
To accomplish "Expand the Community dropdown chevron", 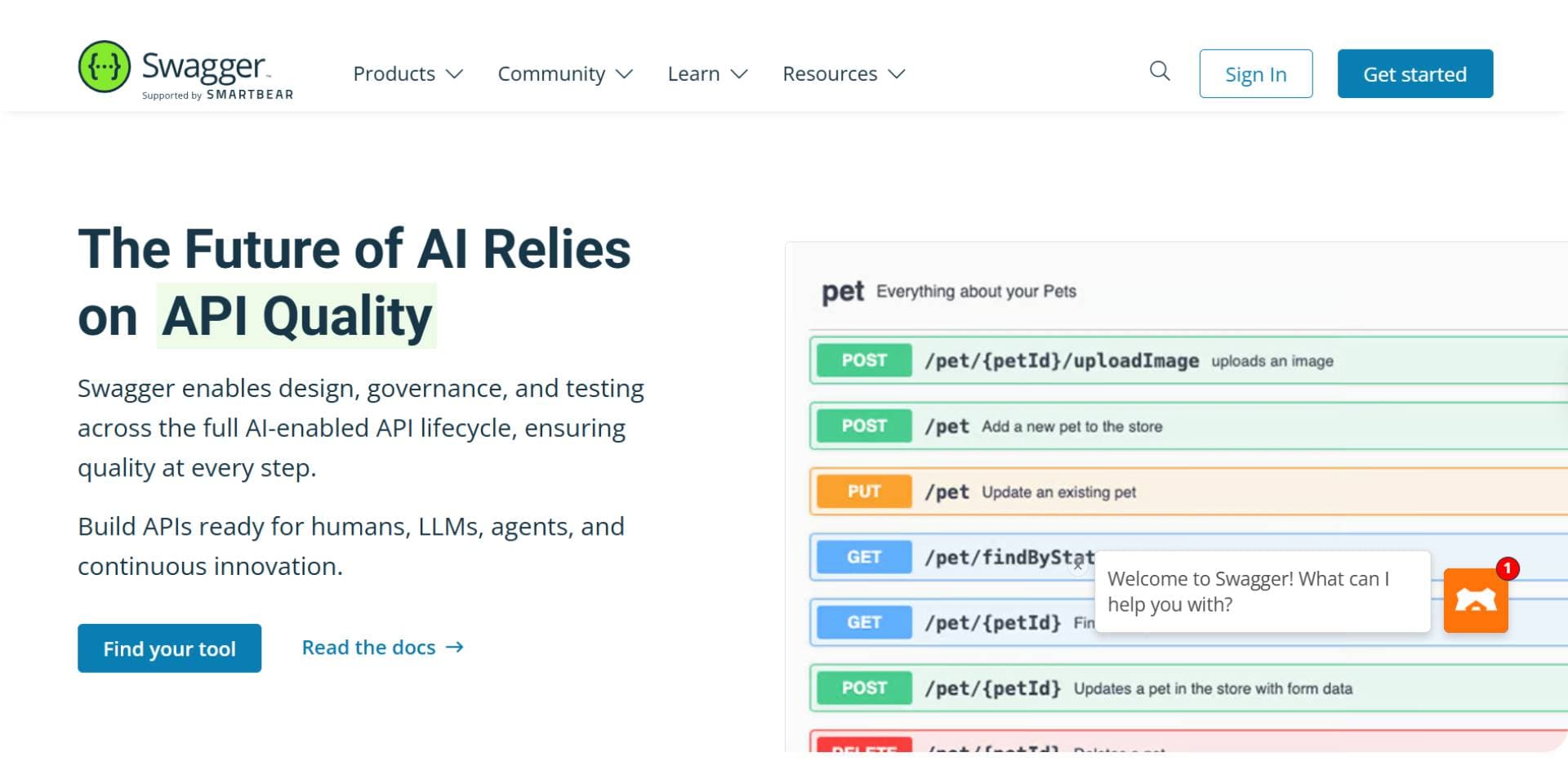I will click(625, 74).
